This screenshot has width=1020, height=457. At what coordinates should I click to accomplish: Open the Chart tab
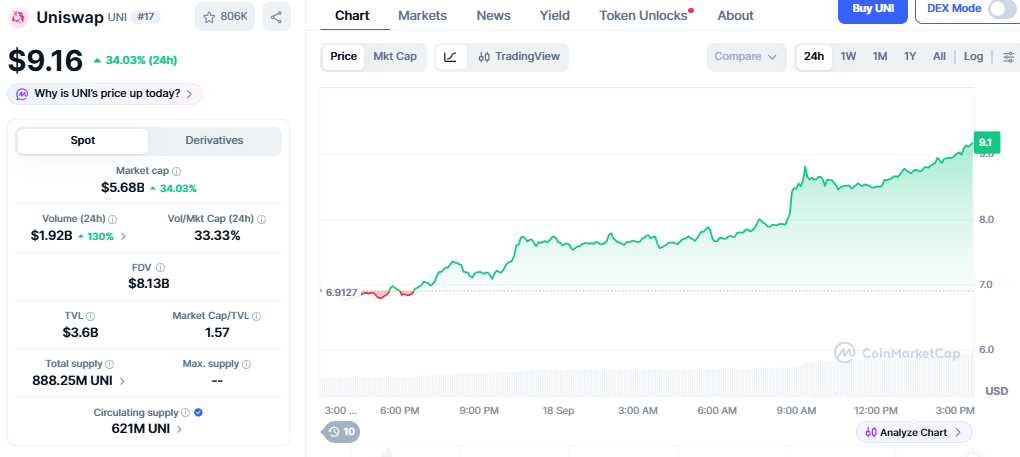352,16
